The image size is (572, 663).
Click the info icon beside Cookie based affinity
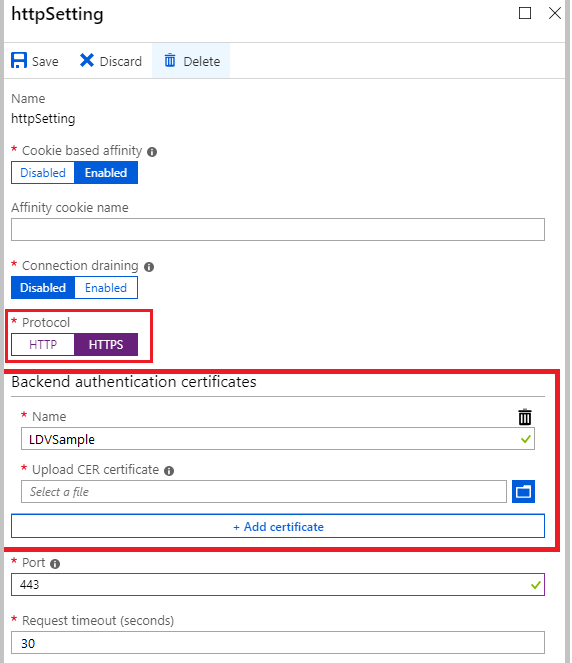pos(152,152)
